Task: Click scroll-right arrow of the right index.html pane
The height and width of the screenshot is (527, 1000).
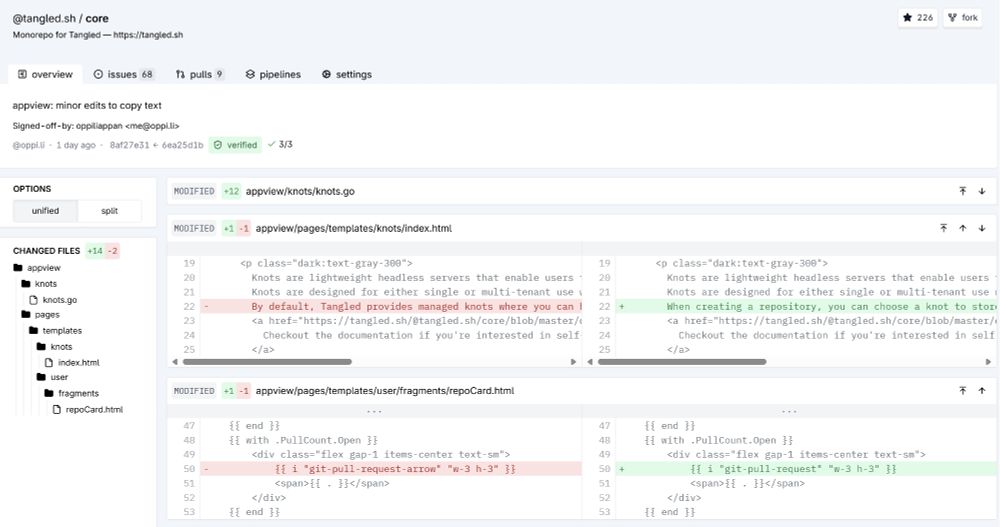Action: point(989,362)
